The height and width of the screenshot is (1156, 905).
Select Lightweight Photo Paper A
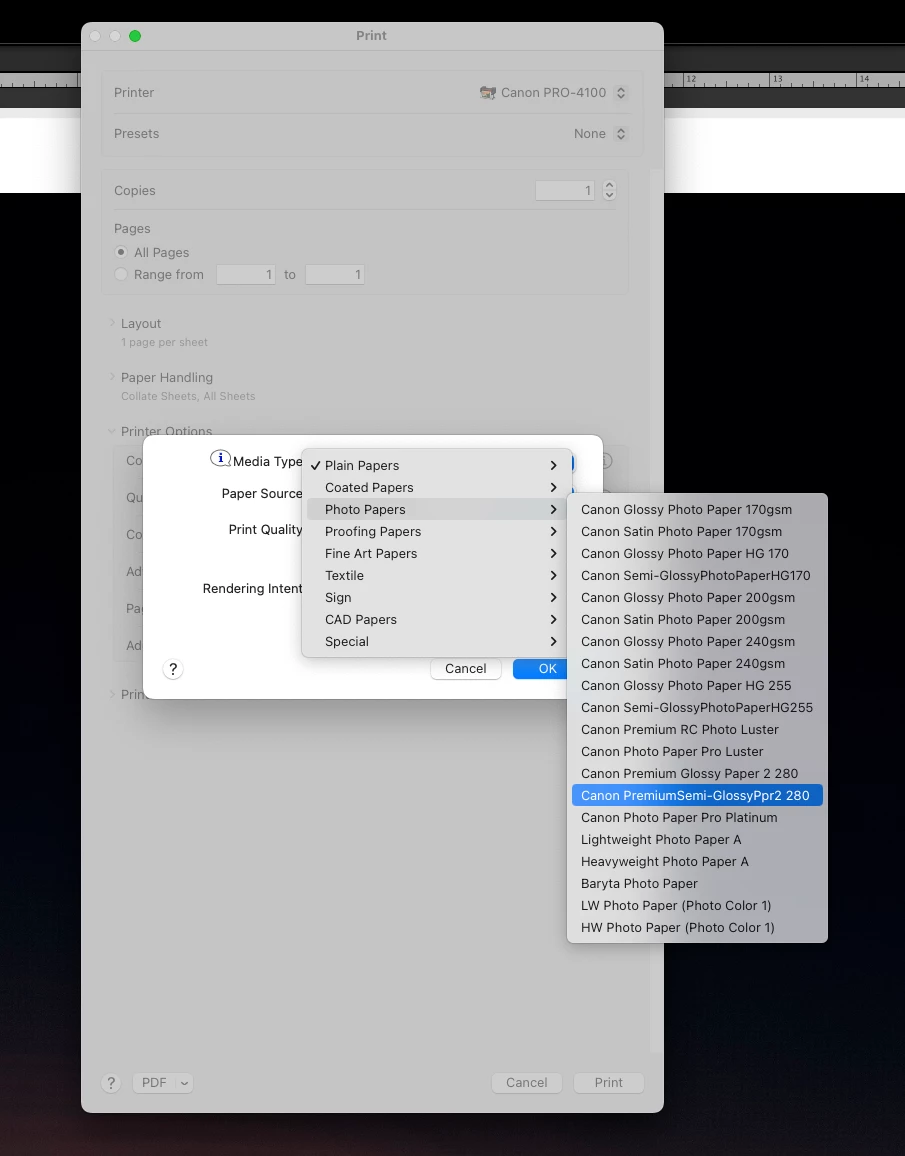[x=697, y=840]
